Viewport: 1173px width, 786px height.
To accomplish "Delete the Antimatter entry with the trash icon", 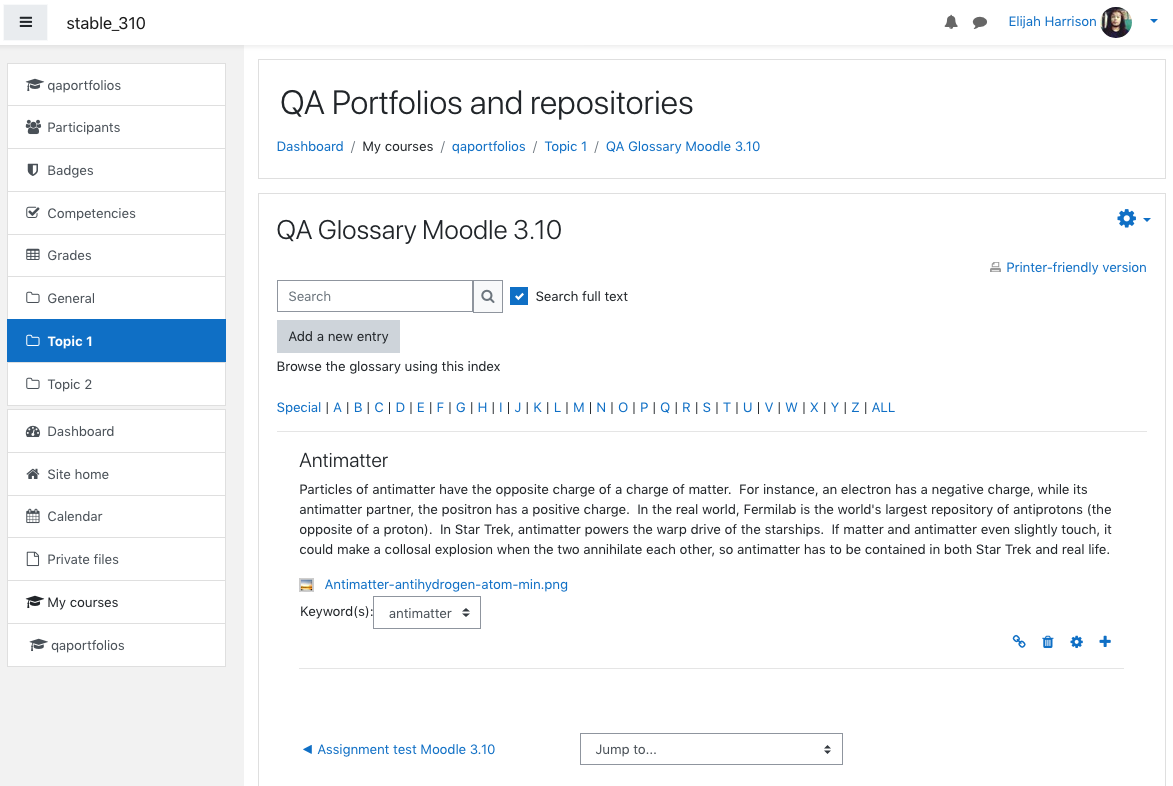I will tap(1047, 642).
